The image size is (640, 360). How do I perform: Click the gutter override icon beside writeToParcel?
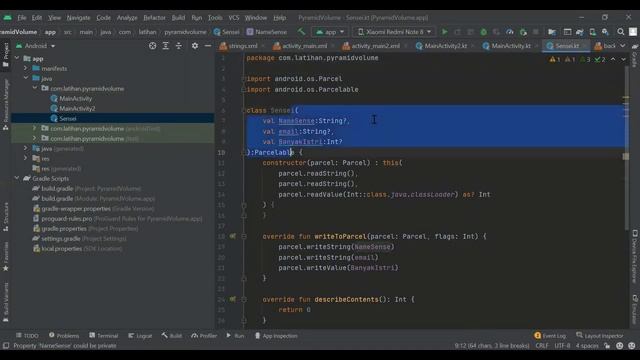click(233, 236)
